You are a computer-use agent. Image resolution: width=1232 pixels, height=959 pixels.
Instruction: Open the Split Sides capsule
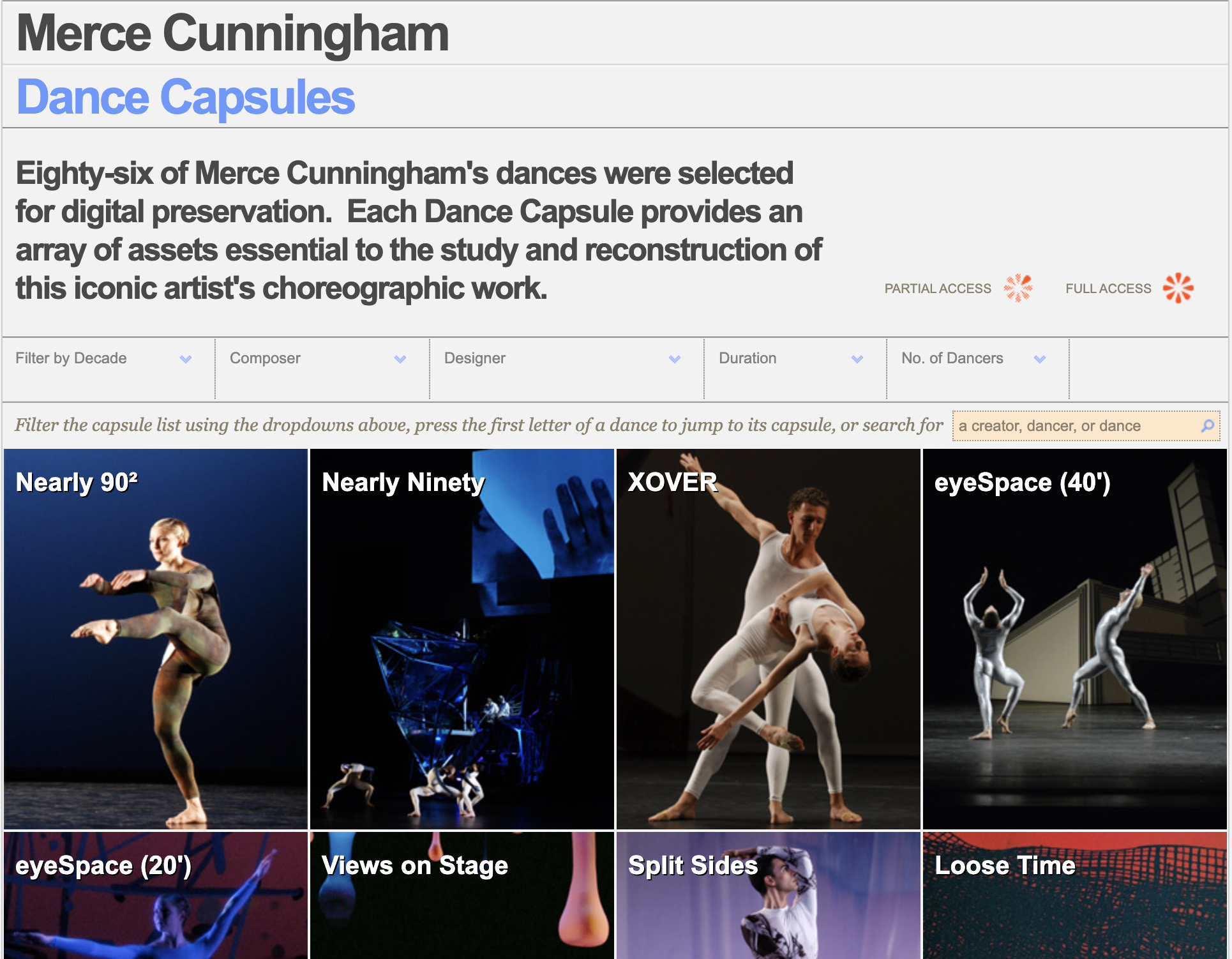[769, 895]
